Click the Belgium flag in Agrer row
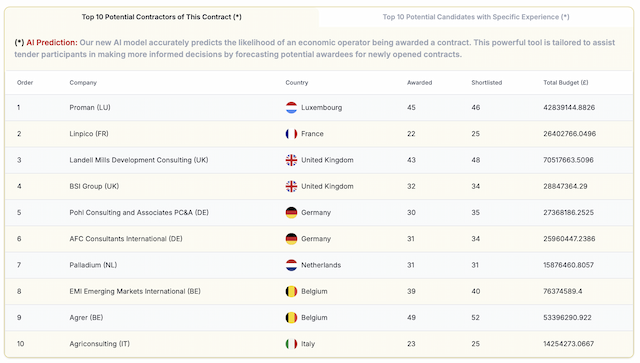640x363 pixels. [291, 317]
